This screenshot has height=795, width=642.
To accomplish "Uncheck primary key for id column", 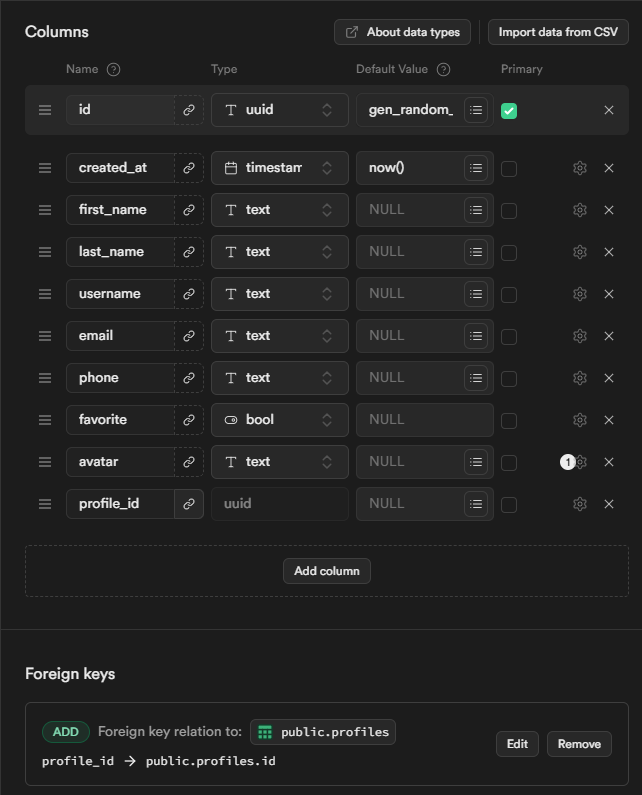I will 509,111.
